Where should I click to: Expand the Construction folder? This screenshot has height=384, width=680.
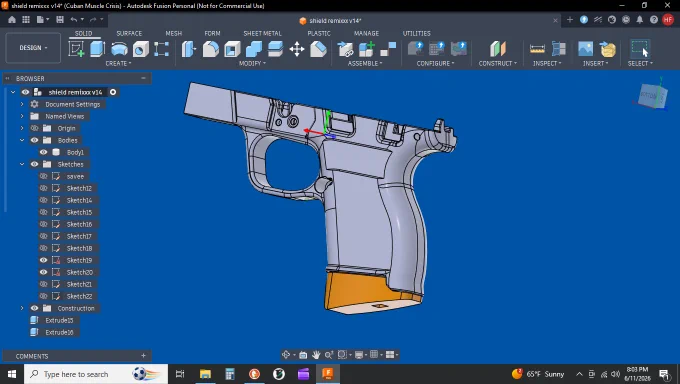point(22,308)
